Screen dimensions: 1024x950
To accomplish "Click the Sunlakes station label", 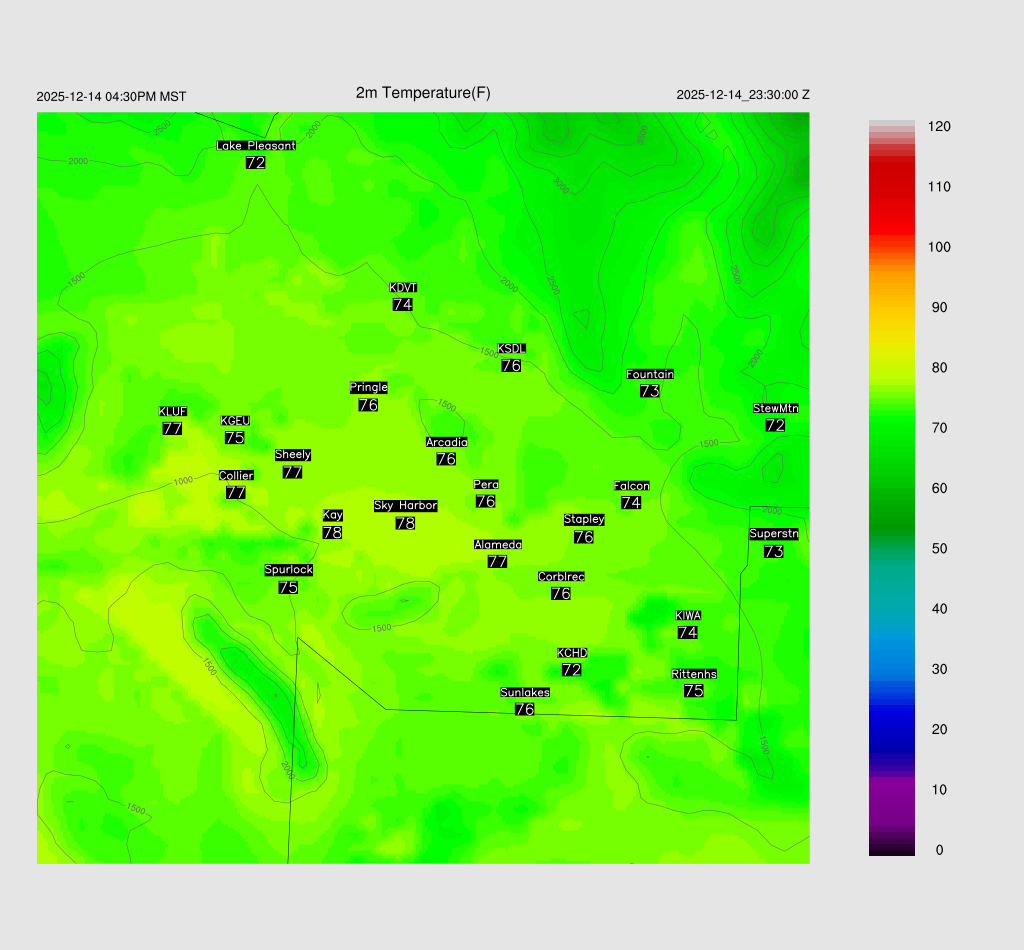I will [525, 692].
